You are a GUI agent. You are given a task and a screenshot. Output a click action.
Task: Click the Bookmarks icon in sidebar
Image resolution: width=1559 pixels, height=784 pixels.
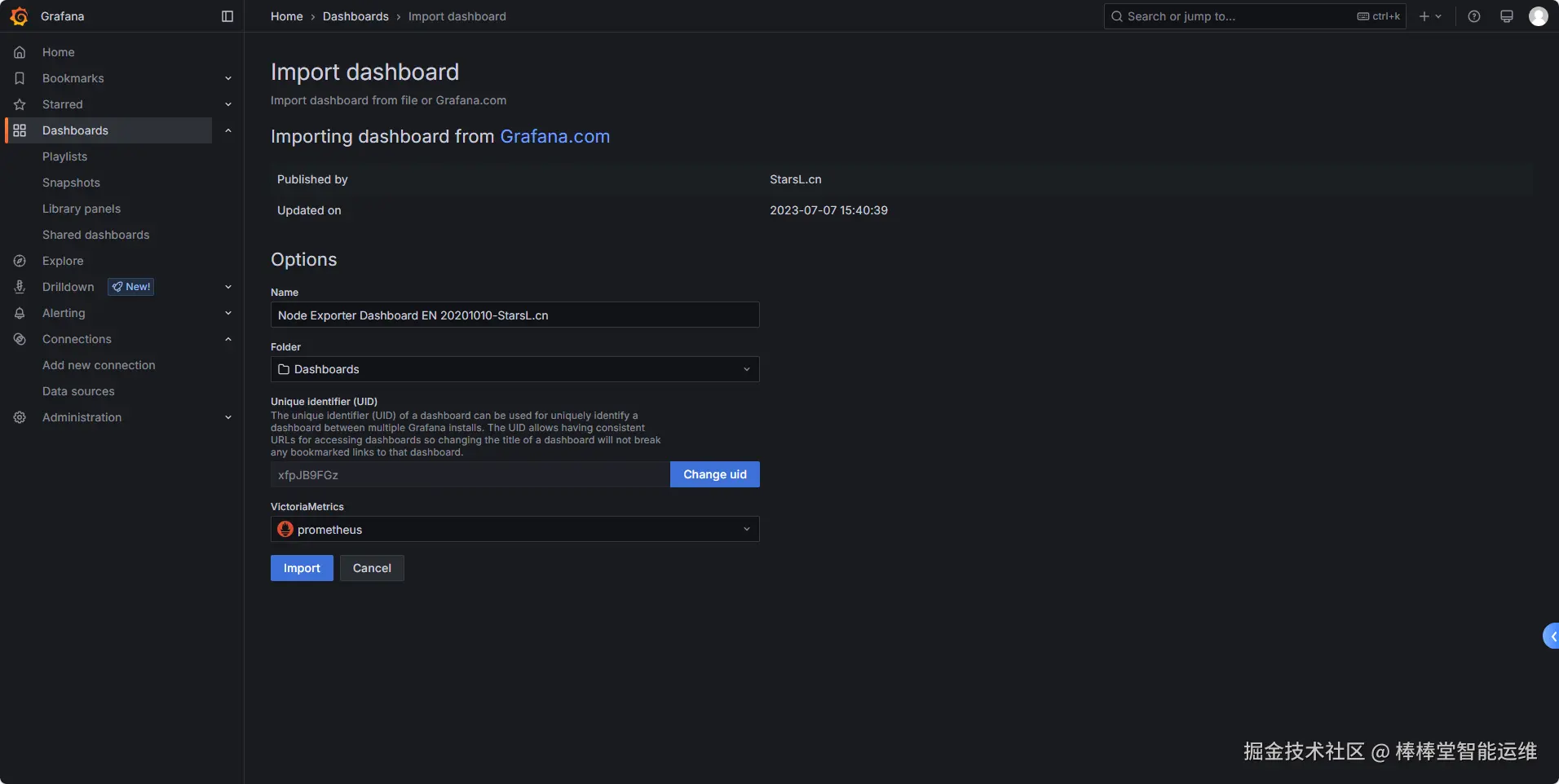(20, 78)
